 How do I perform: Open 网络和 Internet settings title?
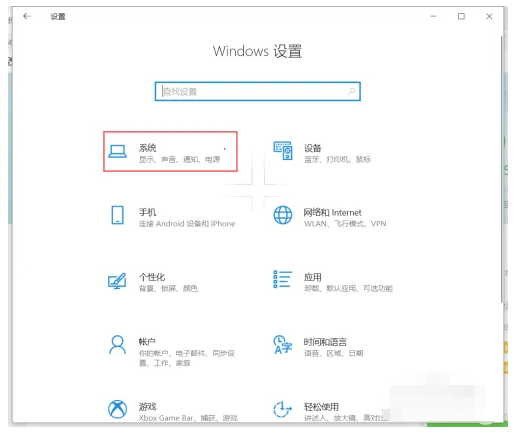[x=332, y=212]
